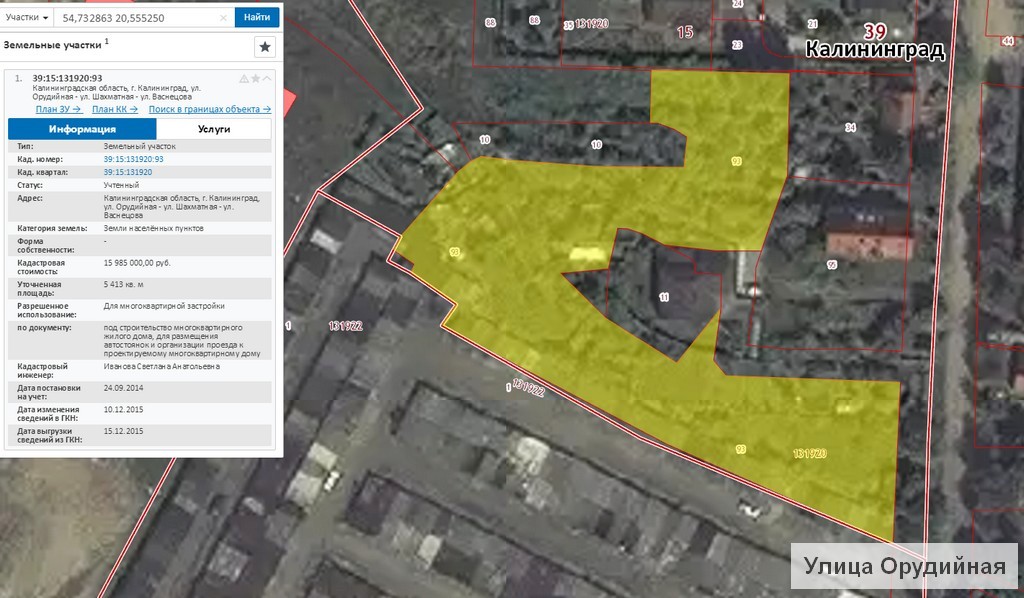This screenshot has height=598, width=1024.
Task: Open cadastral quarter 39:15:131920 link
Action: [127, 172]
